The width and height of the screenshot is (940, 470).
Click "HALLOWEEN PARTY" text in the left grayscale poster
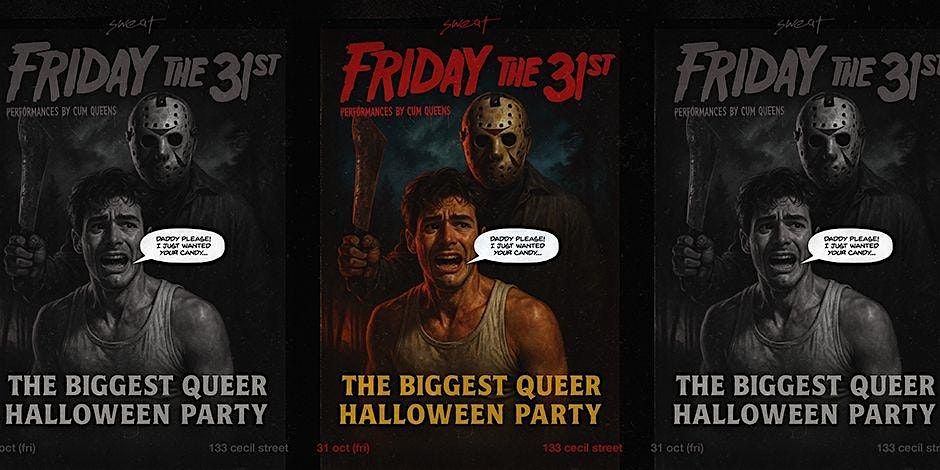click(135, 414)
